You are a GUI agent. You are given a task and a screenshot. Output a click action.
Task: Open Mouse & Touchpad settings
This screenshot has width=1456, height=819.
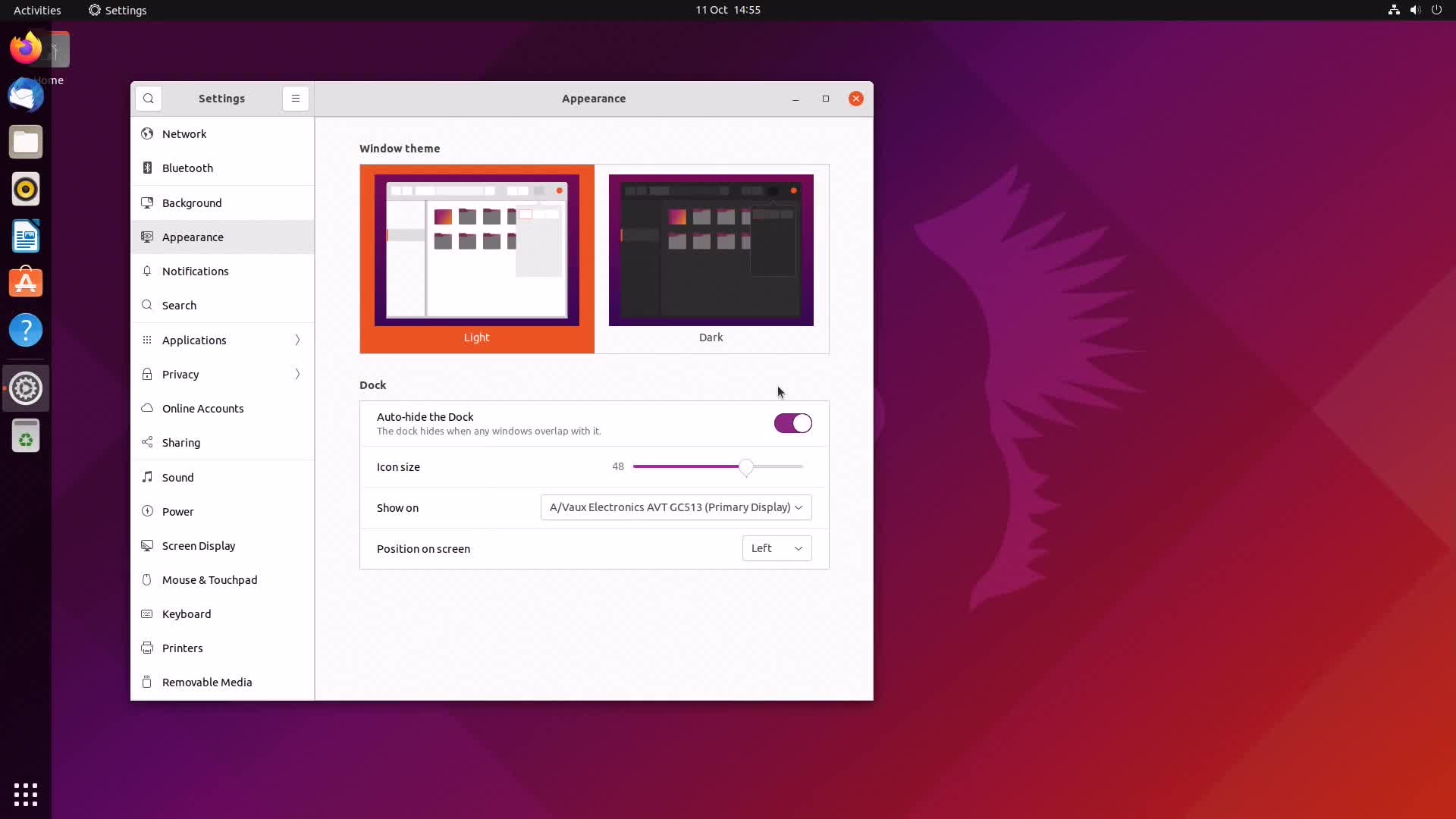tap(222, 580)
